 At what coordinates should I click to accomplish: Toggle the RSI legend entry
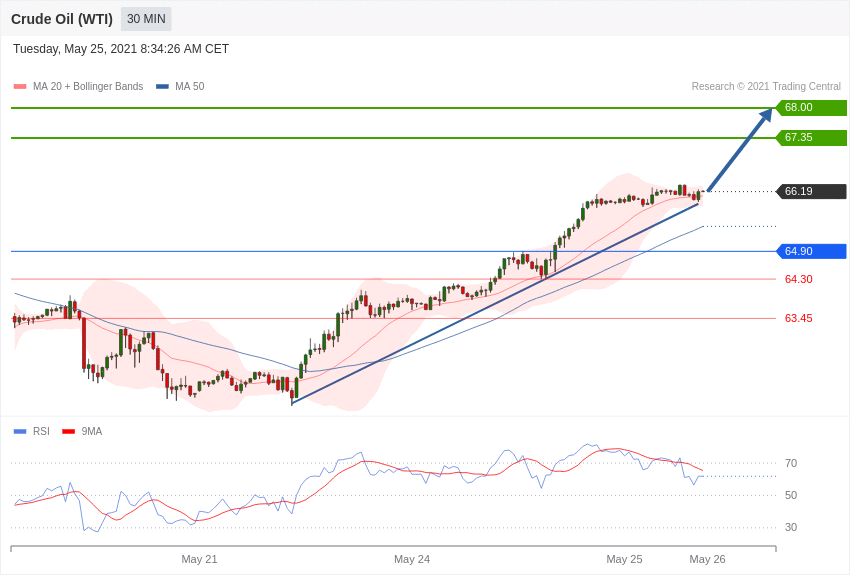coord(41,432)
